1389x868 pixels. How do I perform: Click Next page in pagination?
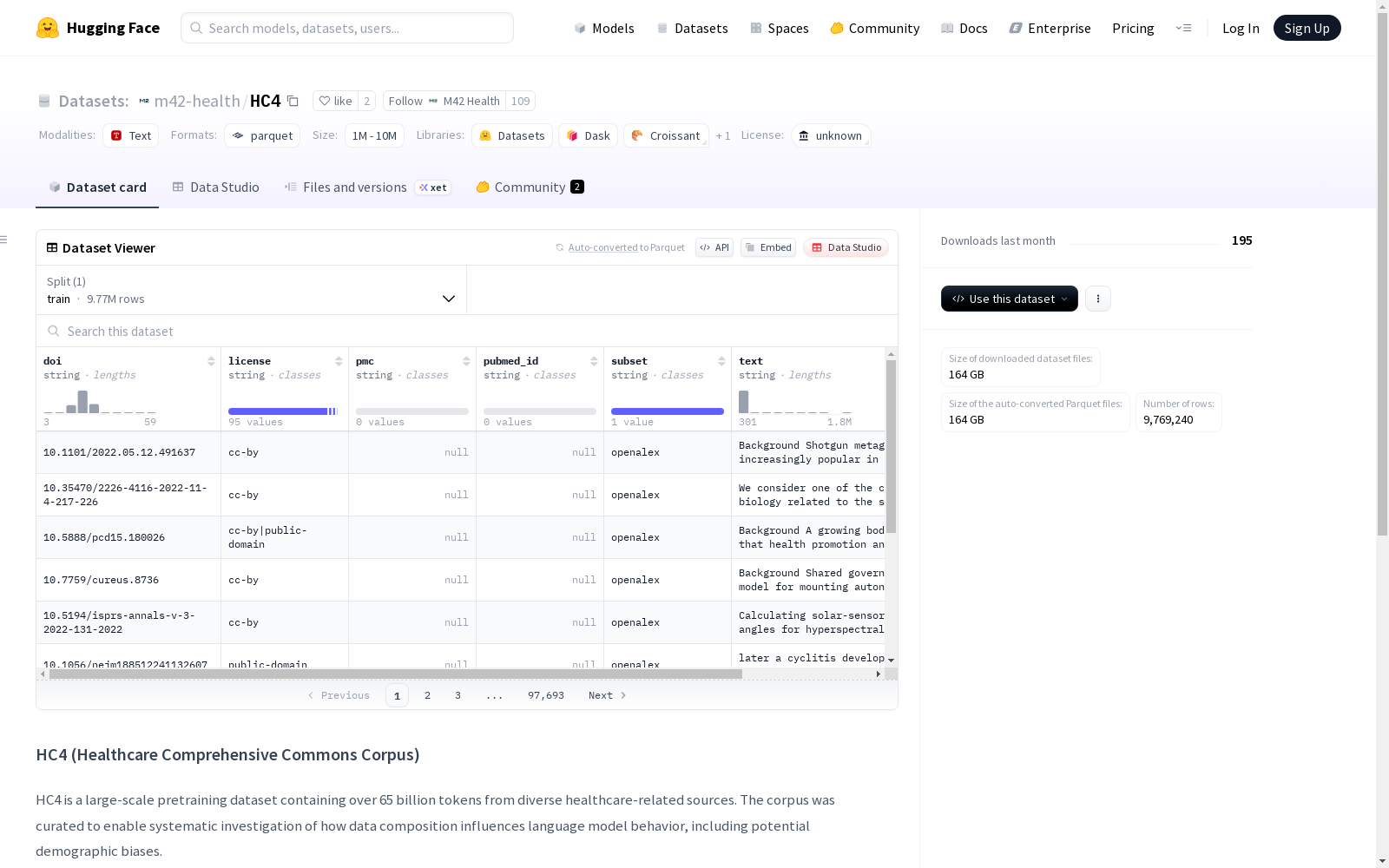pos(607,695)
